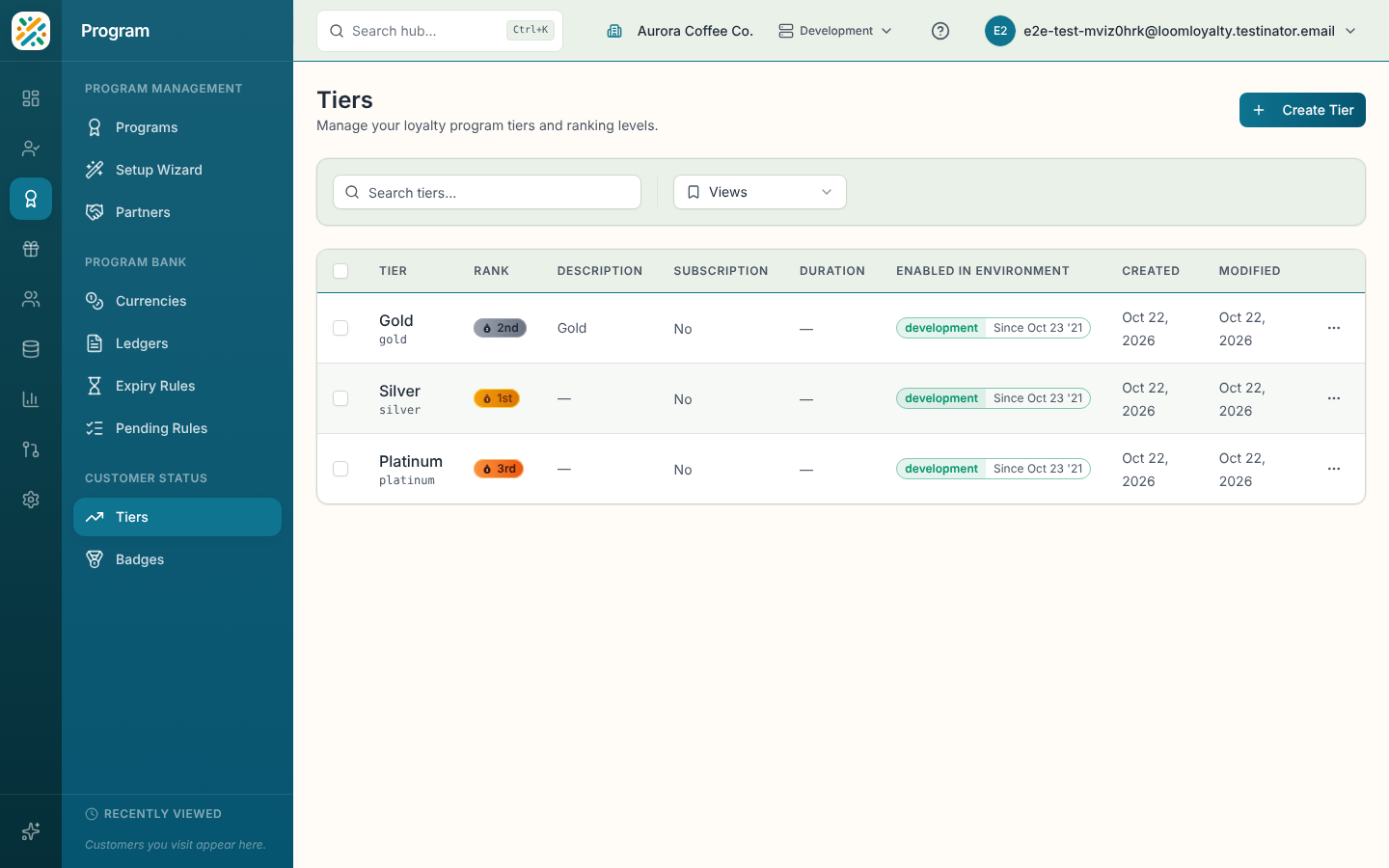Open the settings gear icon in rail
This screenshot has width=1389, height=868.
pos(31,500)
